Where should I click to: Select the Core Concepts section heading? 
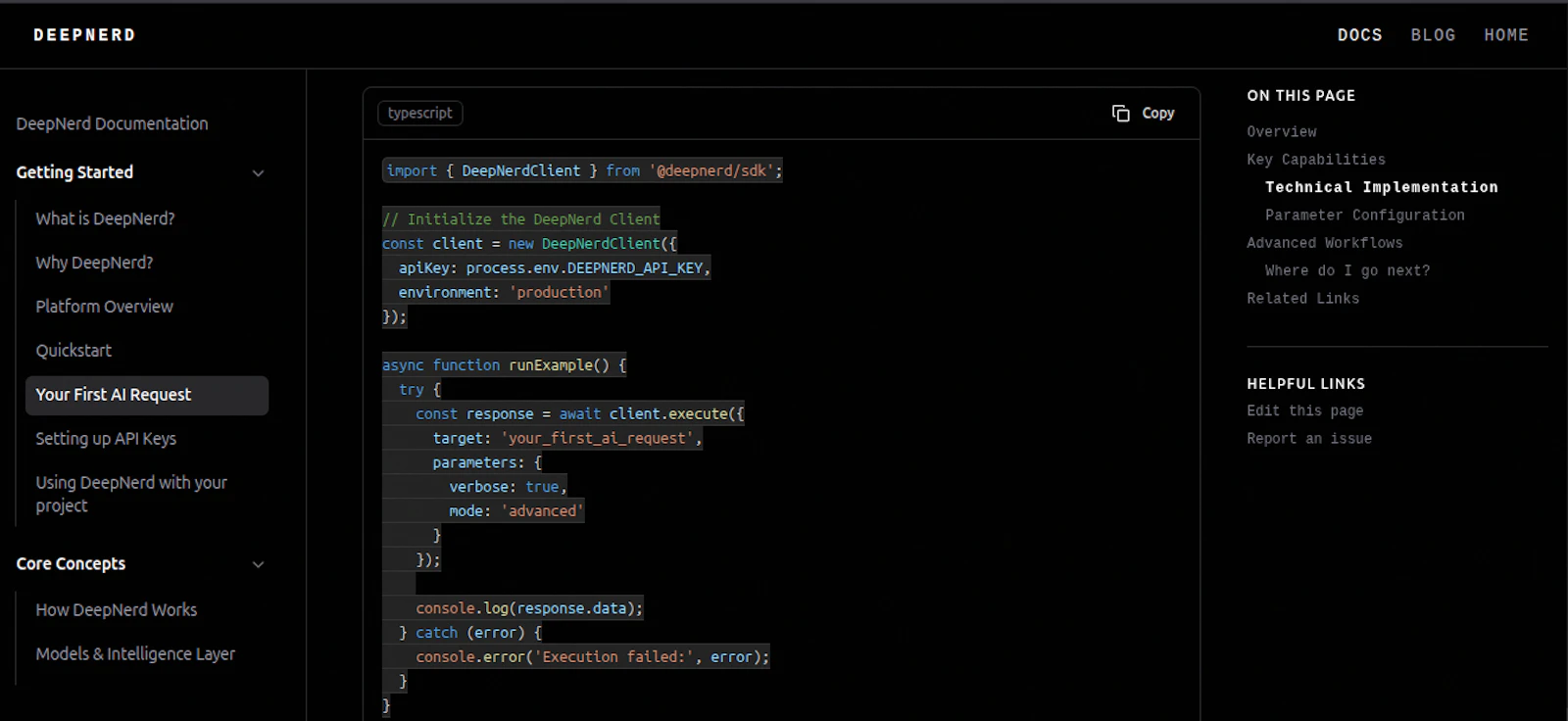pos(71,564)
